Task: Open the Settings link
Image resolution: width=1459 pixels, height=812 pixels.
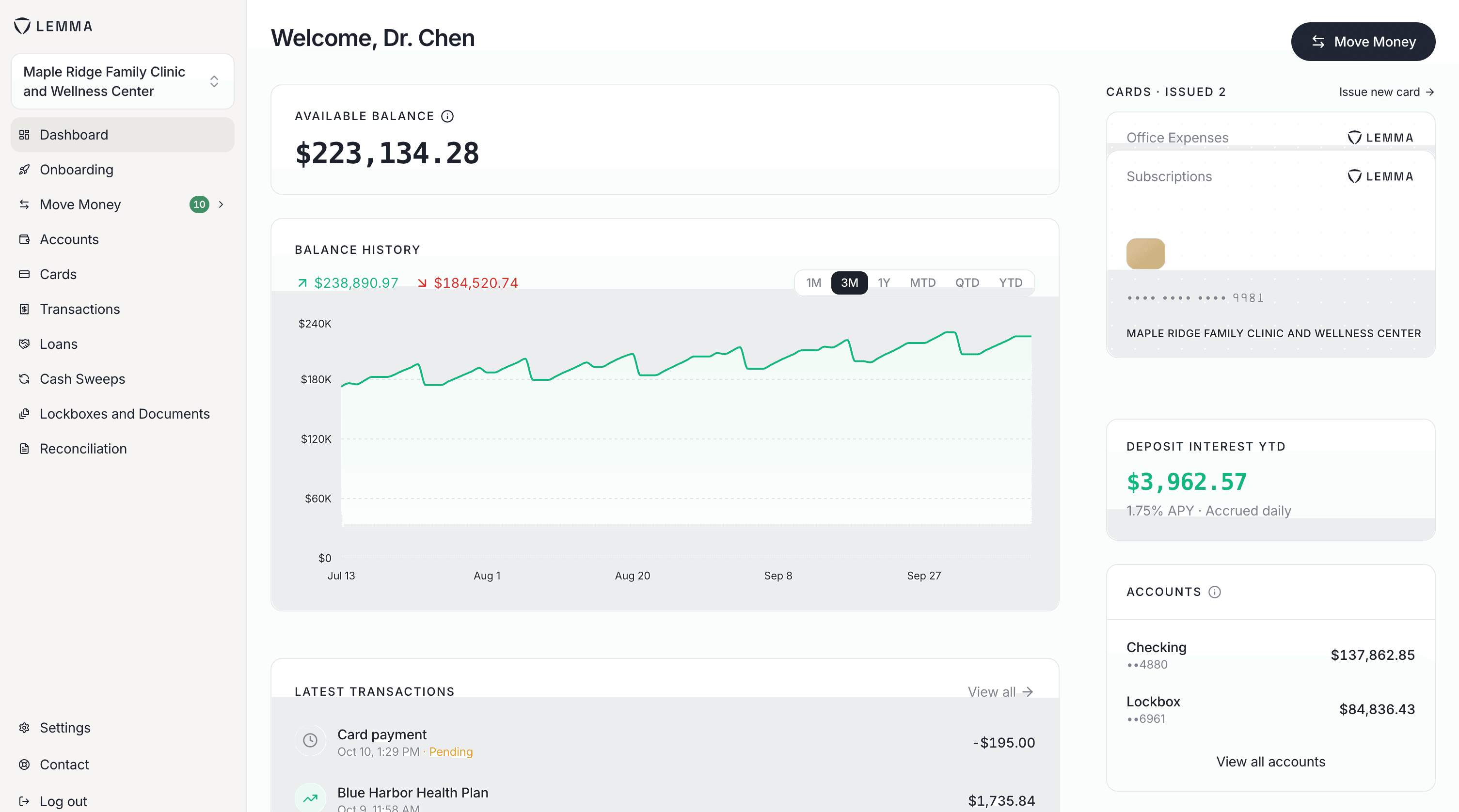Action: pyautogui.click(x=122, y=728)
